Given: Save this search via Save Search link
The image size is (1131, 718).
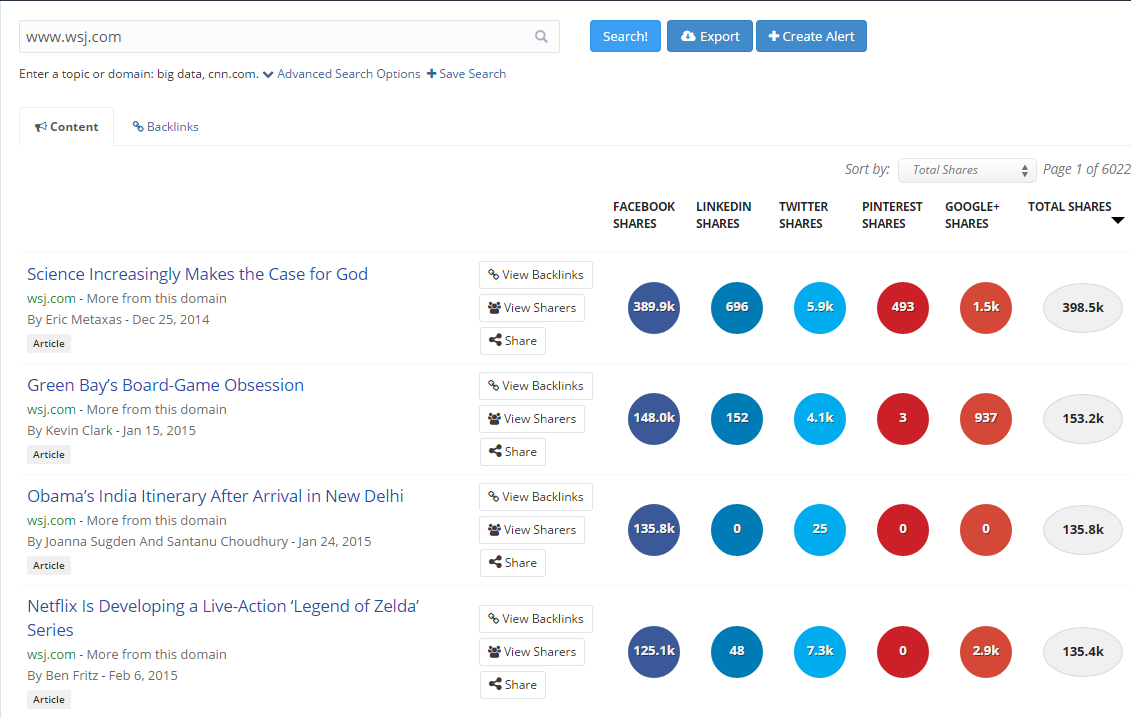Looking at the screenshot, I should [x=467, y=74].
